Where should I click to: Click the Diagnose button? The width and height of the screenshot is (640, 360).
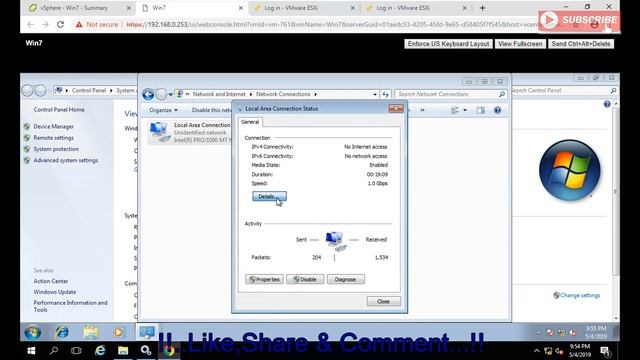click(x=345, y=280)
